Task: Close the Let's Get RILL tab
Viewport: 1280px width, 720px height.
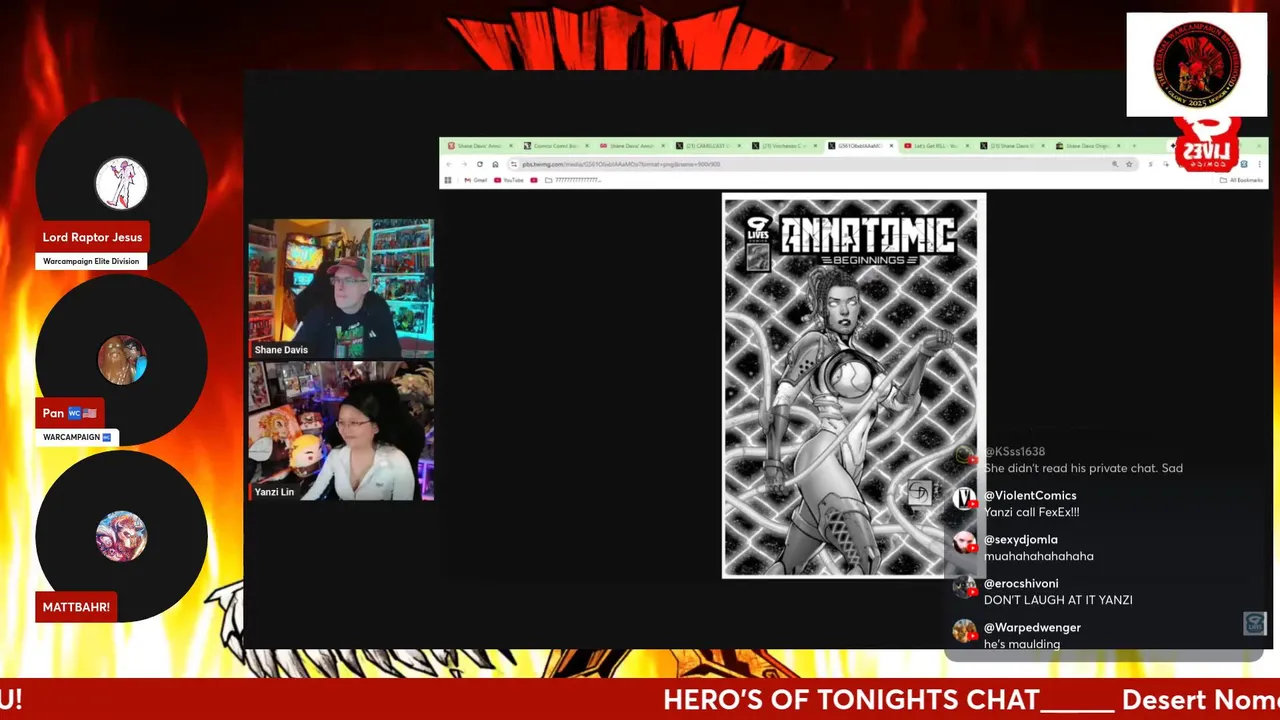Action: 967,146
